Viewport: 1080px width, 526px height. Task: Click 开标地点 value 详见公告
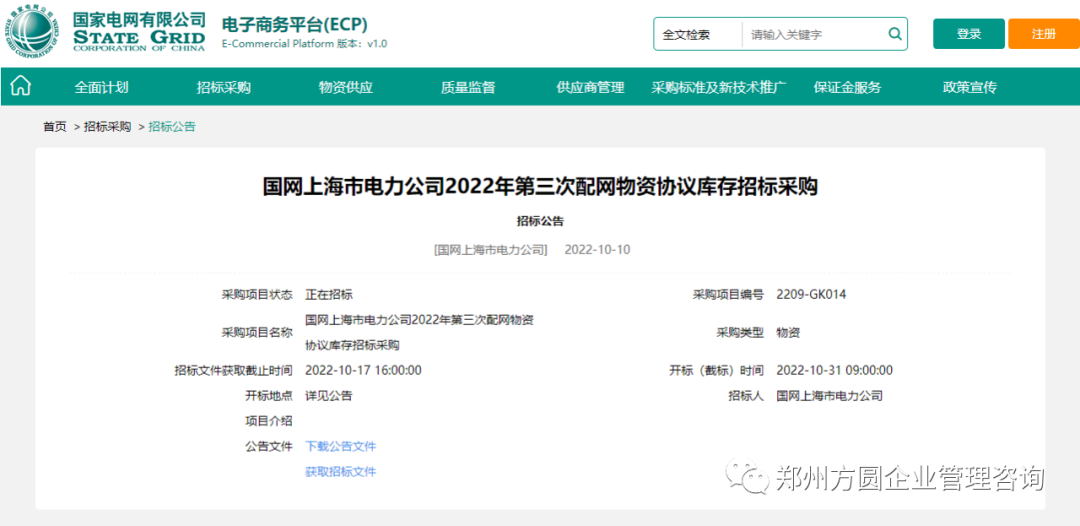pos(329,396)
